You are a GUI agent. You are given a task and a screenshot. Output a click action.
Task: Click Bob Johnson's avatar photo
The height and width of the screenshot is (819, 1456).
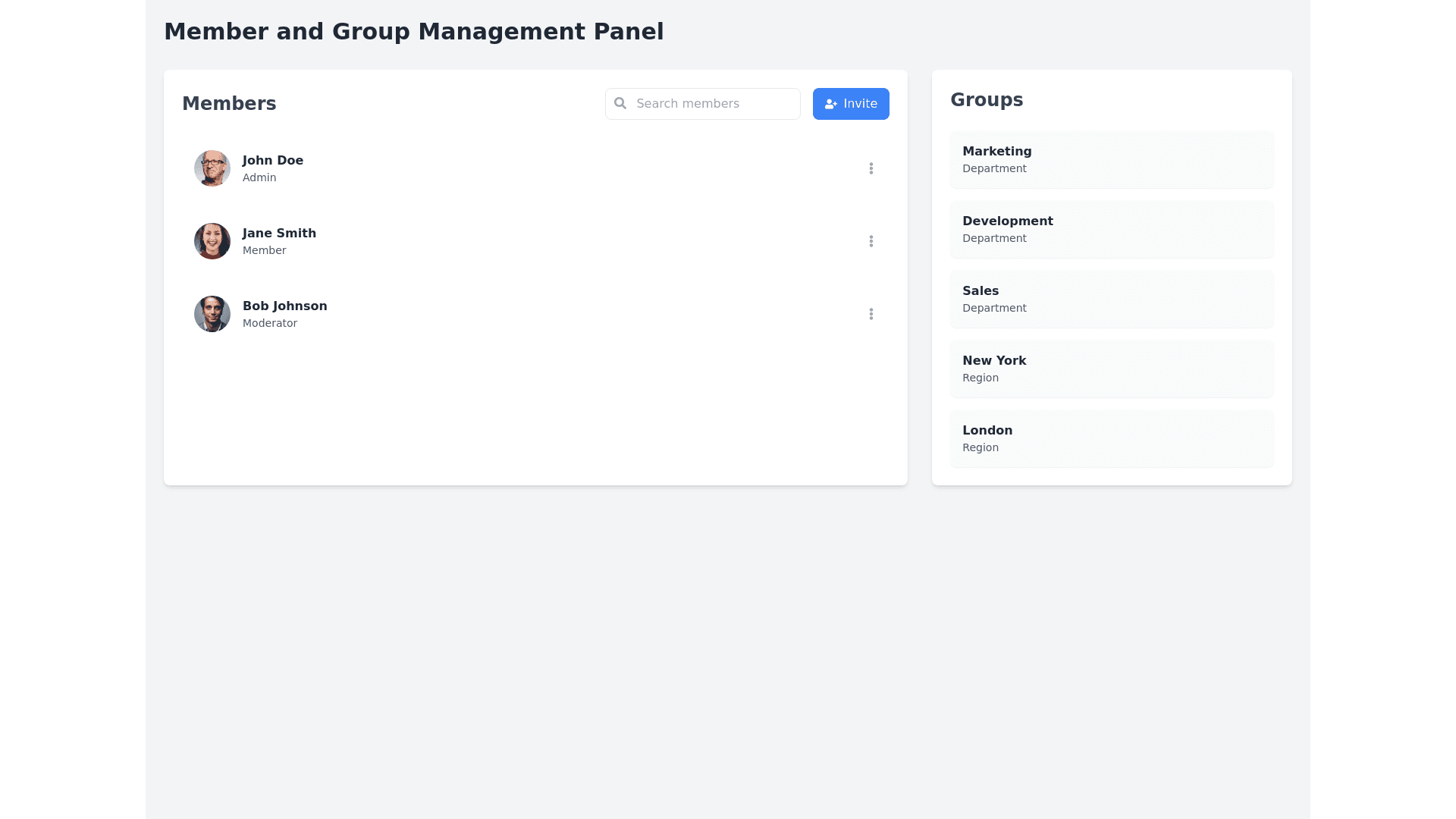click(212, 314)
